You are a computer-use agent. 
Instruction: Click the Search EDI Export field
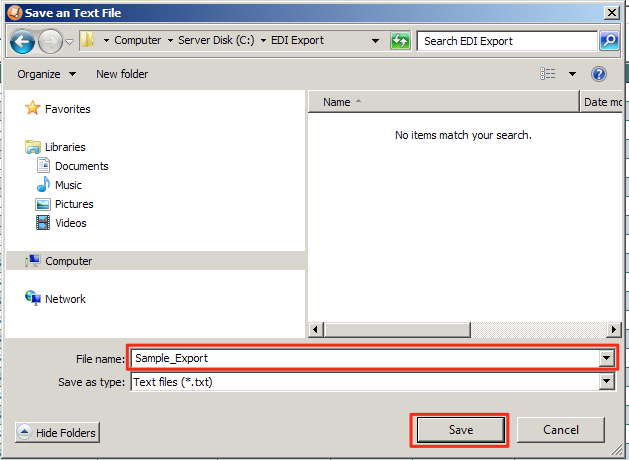click(x=507, y=41)
